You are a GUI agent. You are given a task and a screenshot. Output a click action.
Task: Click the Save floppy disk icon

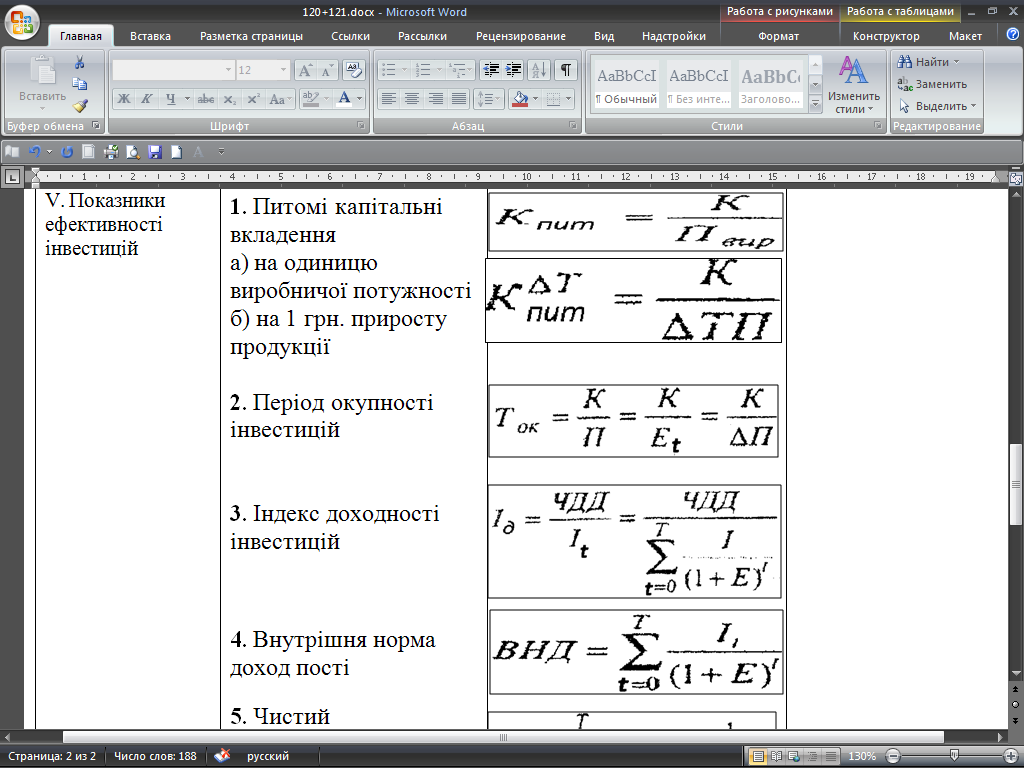155,152
